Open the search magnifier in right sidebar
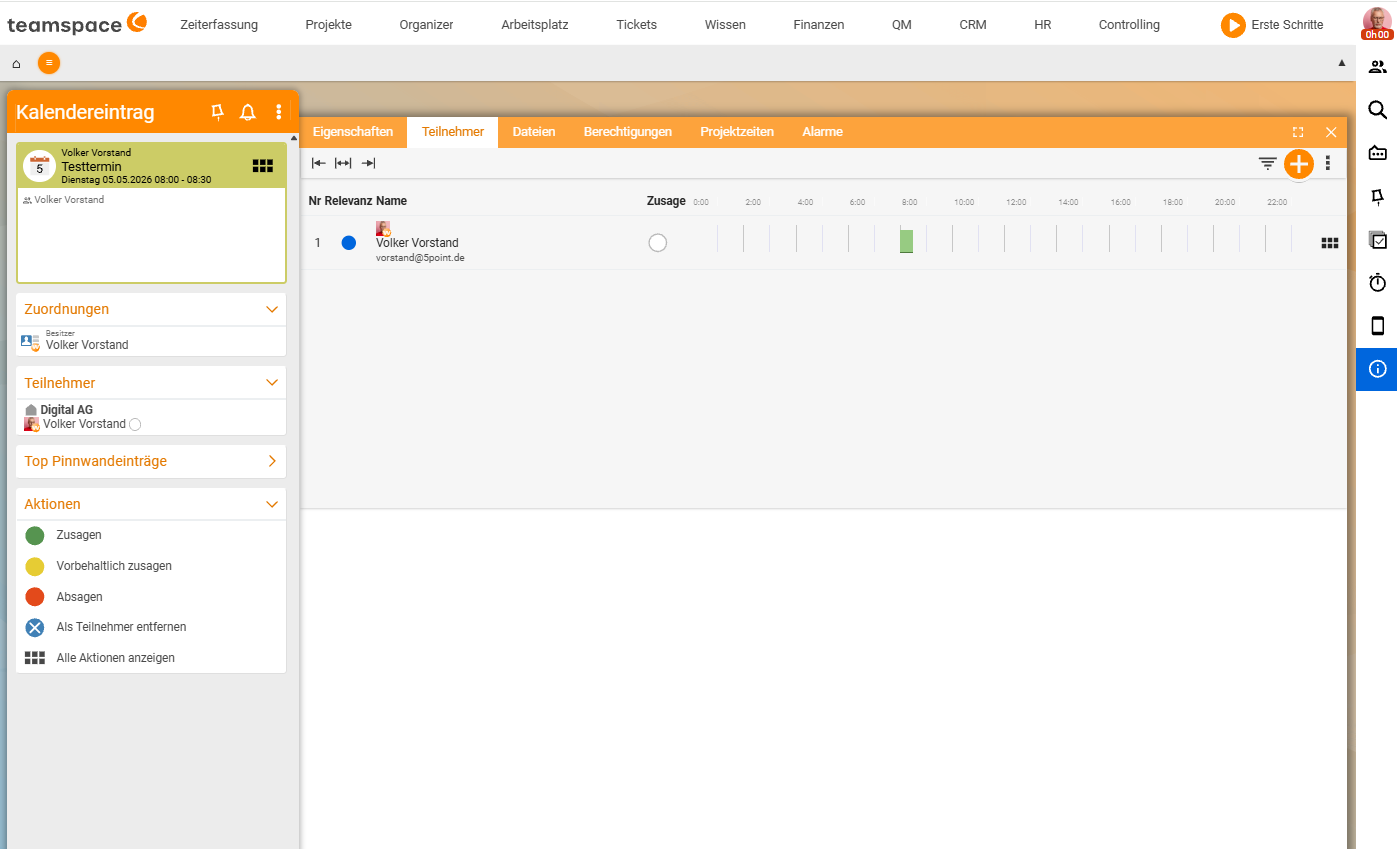1397x849 pixels. click(1377, 110)
